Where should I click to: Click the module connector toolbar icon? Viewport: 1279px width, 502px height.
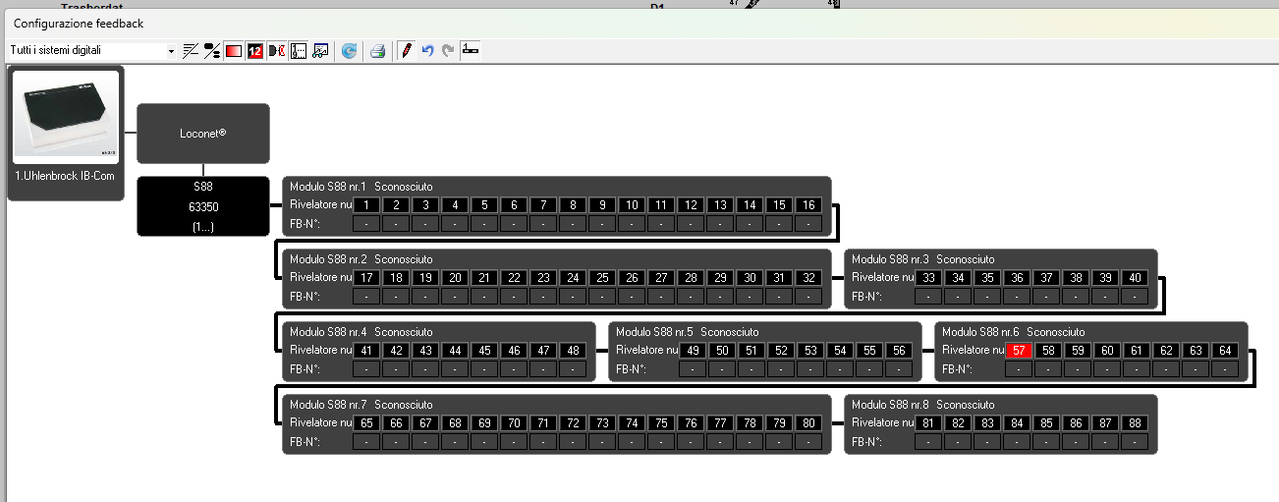470,50
